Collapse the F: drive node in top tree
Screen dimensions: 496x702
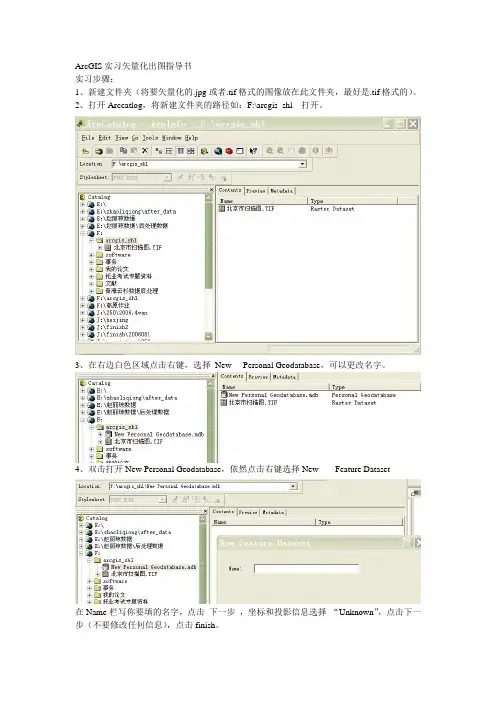[82, 233]
